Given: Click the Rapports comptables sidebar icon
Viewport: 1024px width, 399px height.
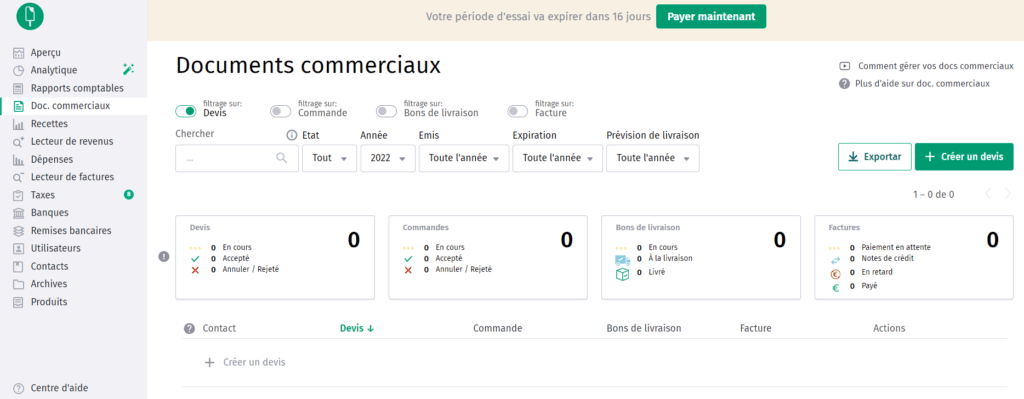Looking at the screenshot, I should (x=18, y=88).
